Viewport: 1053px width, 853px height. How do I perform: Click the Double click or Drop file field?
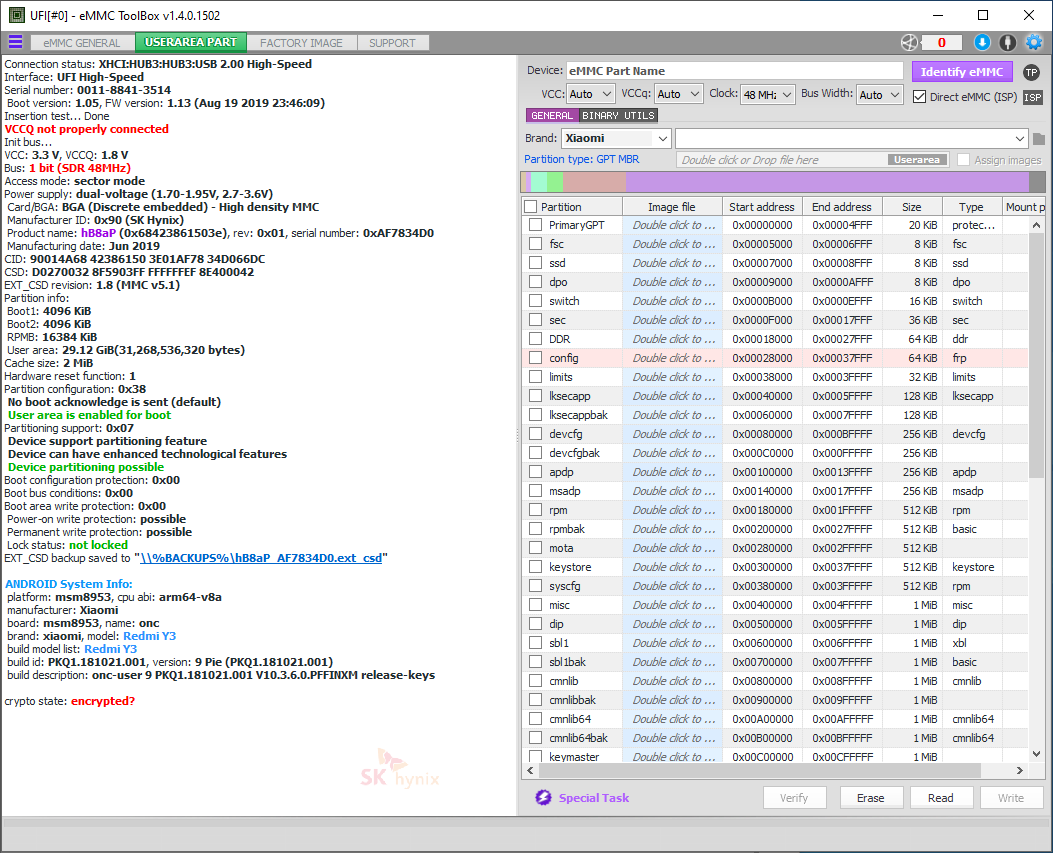pos(784,160)
